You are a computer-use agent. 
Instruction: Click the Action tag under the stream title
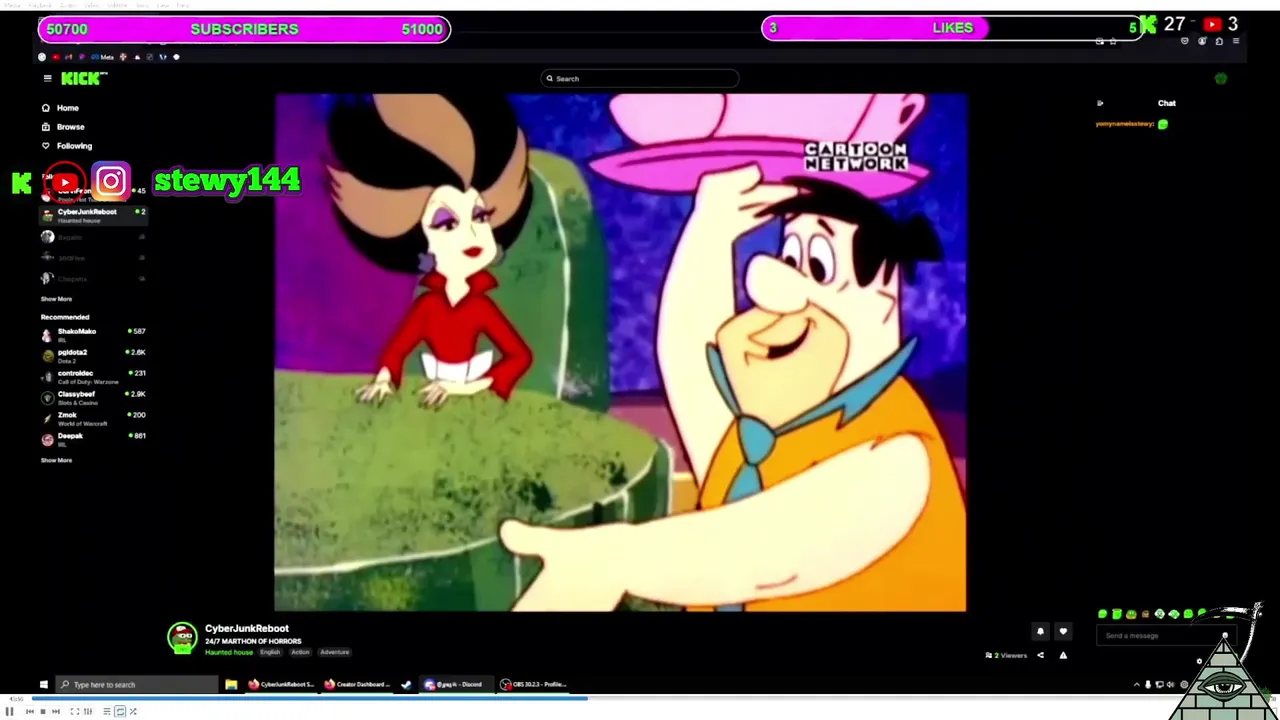300,652
